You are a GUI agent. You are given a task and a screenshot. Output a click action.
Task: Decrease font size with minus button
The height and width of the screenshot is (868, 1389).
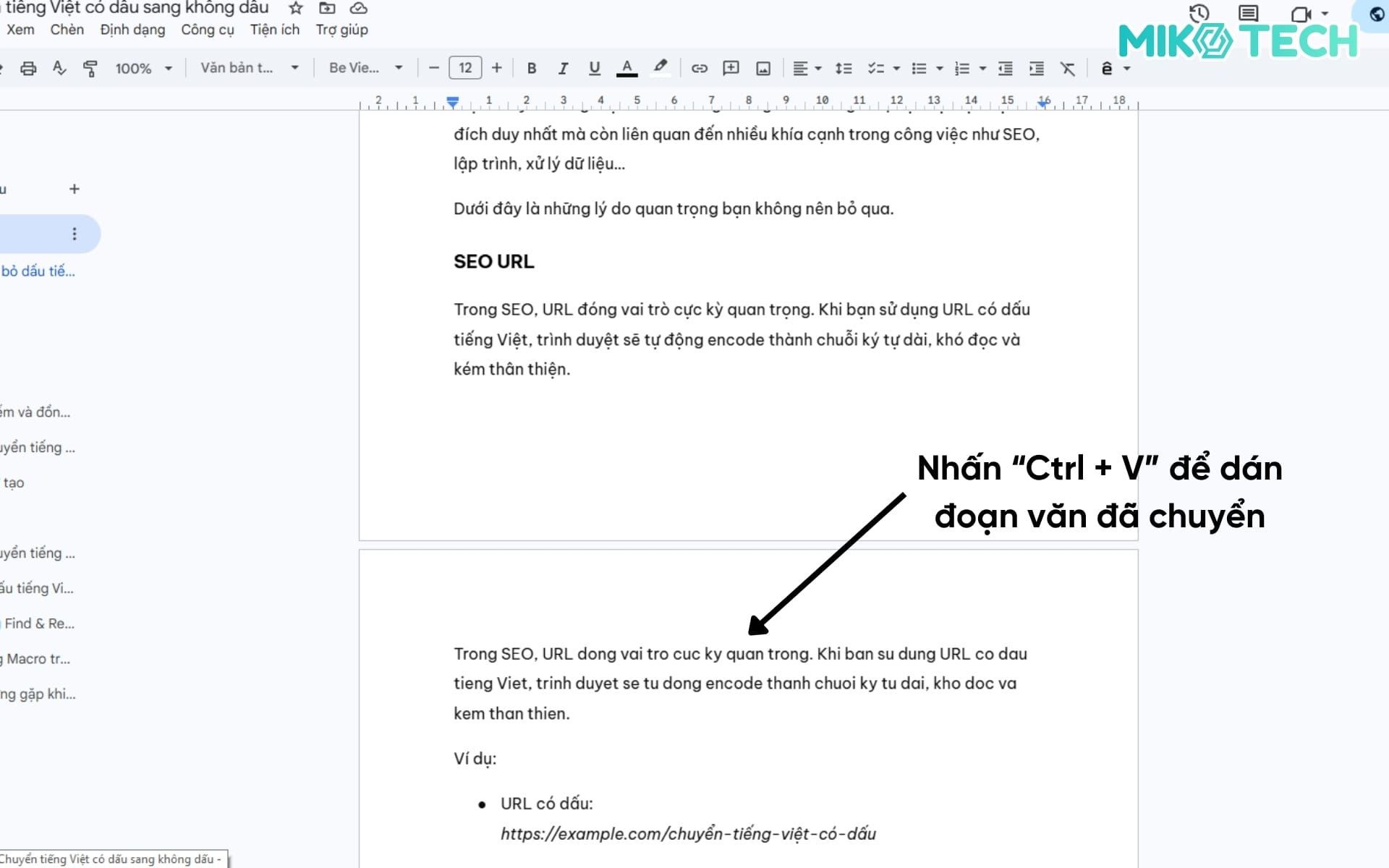[434, 68]
